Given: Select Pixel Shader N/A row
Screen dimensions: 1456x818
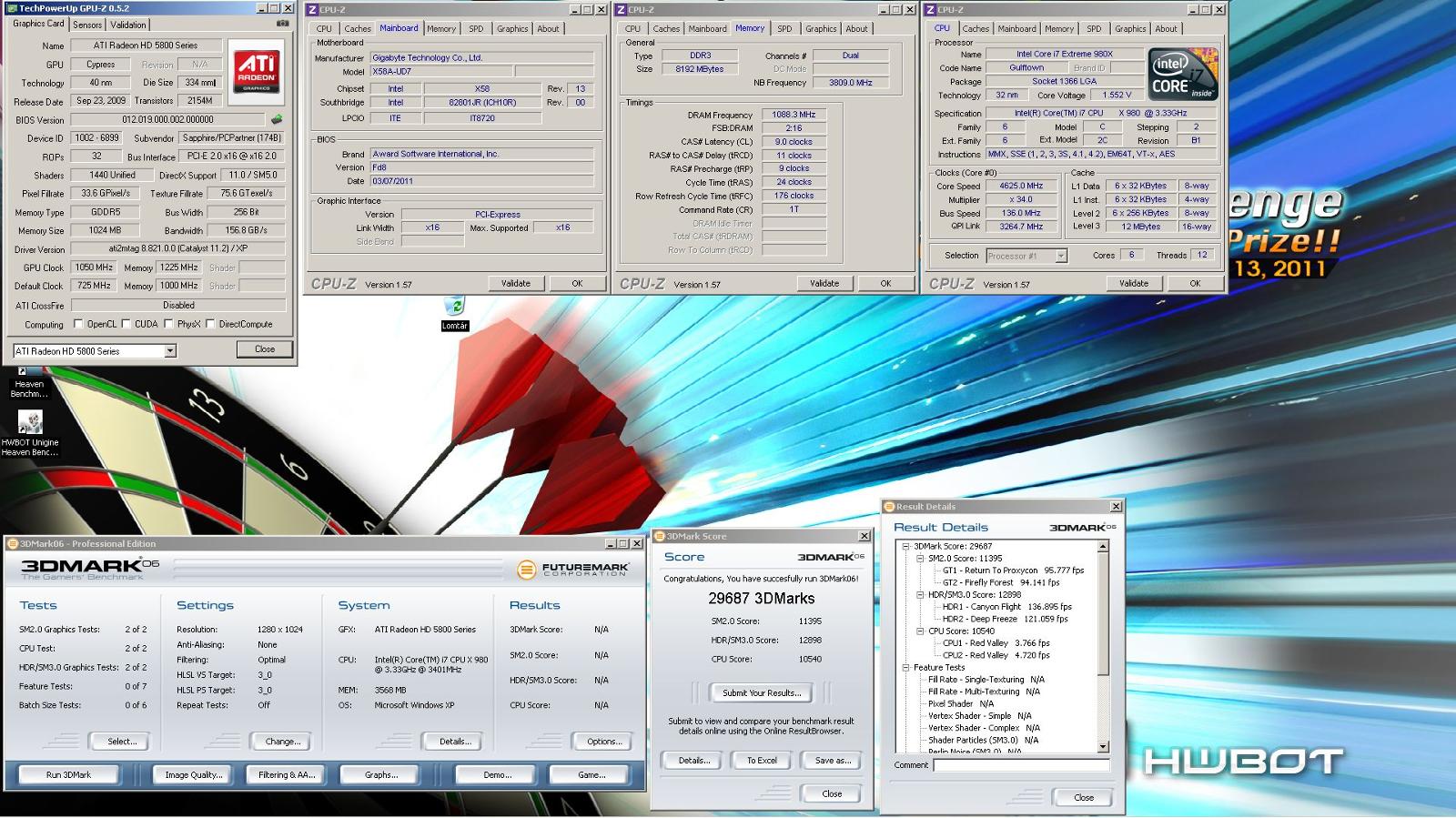Looking at the screenshot, I should [x=961, y=704].
